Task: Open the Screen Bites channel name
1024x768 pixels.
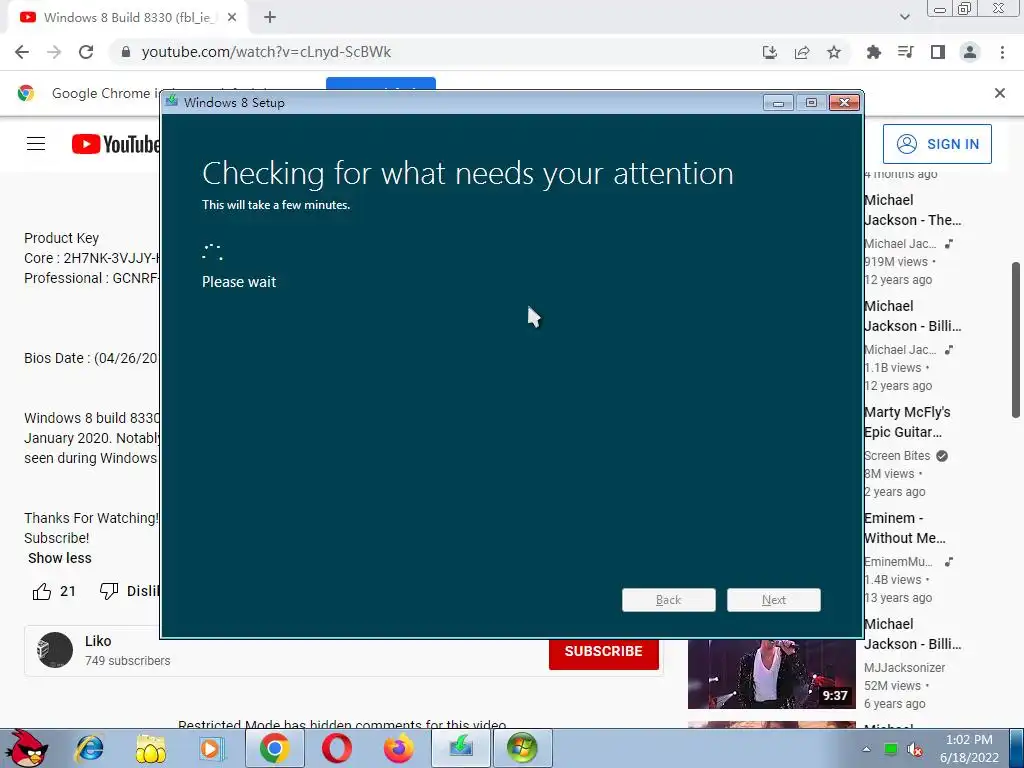Action: tap(897, 456)
